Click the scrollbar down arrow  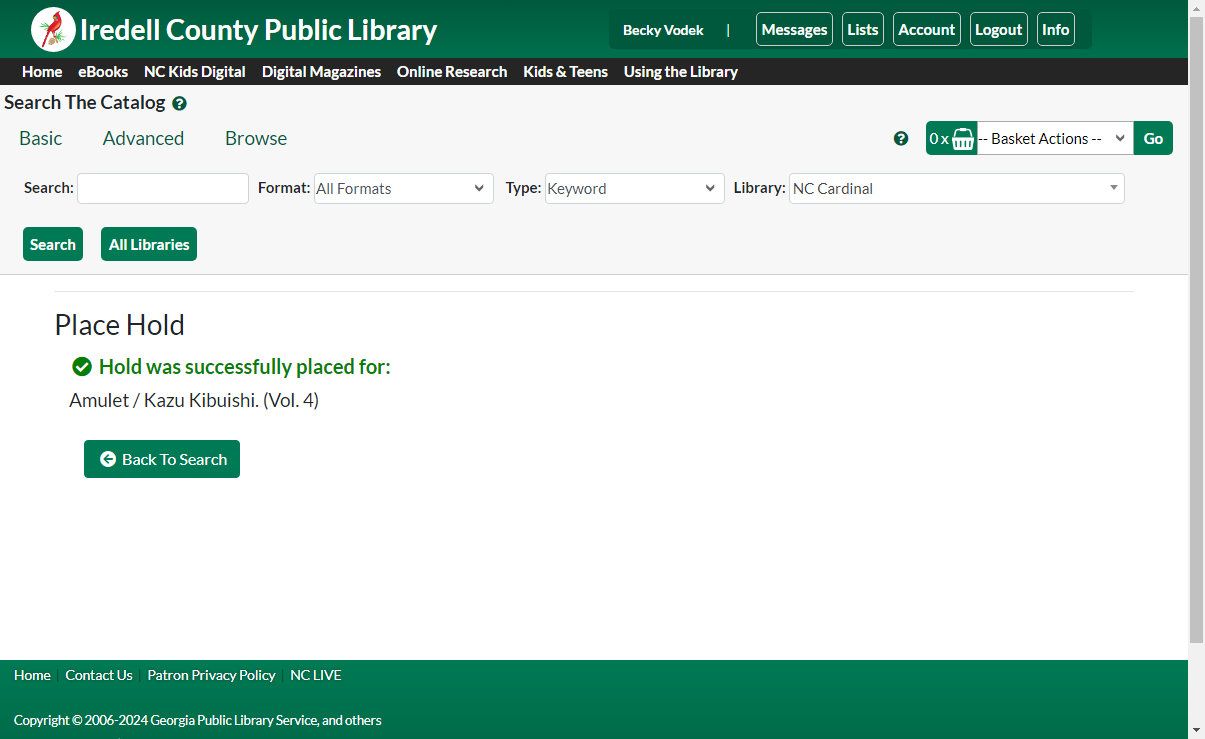(x=1196, y=730)
